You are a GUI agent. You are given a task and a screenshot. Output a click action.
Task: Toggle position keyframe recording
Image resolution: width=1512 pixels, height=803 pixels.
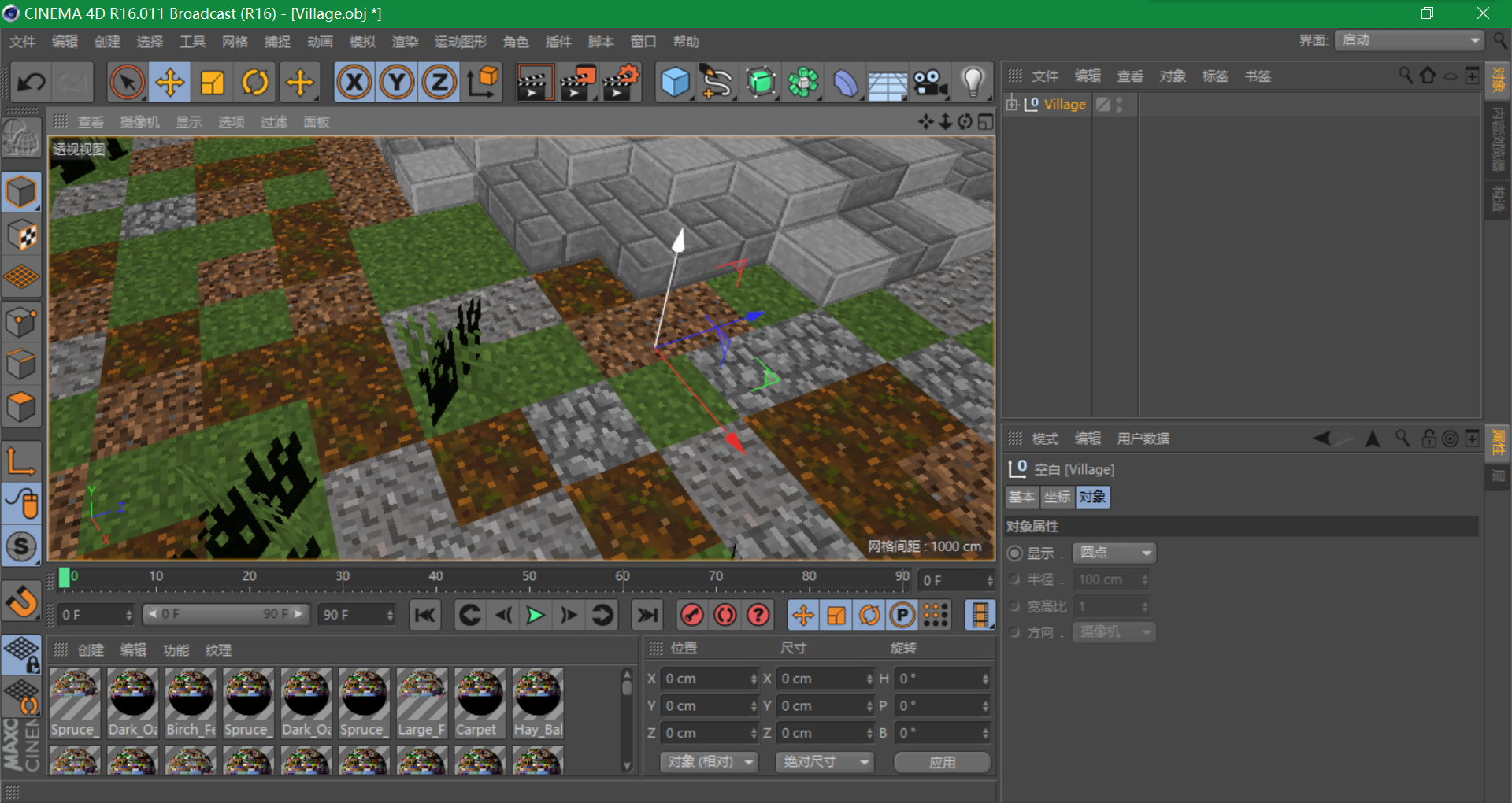(803, 615)
